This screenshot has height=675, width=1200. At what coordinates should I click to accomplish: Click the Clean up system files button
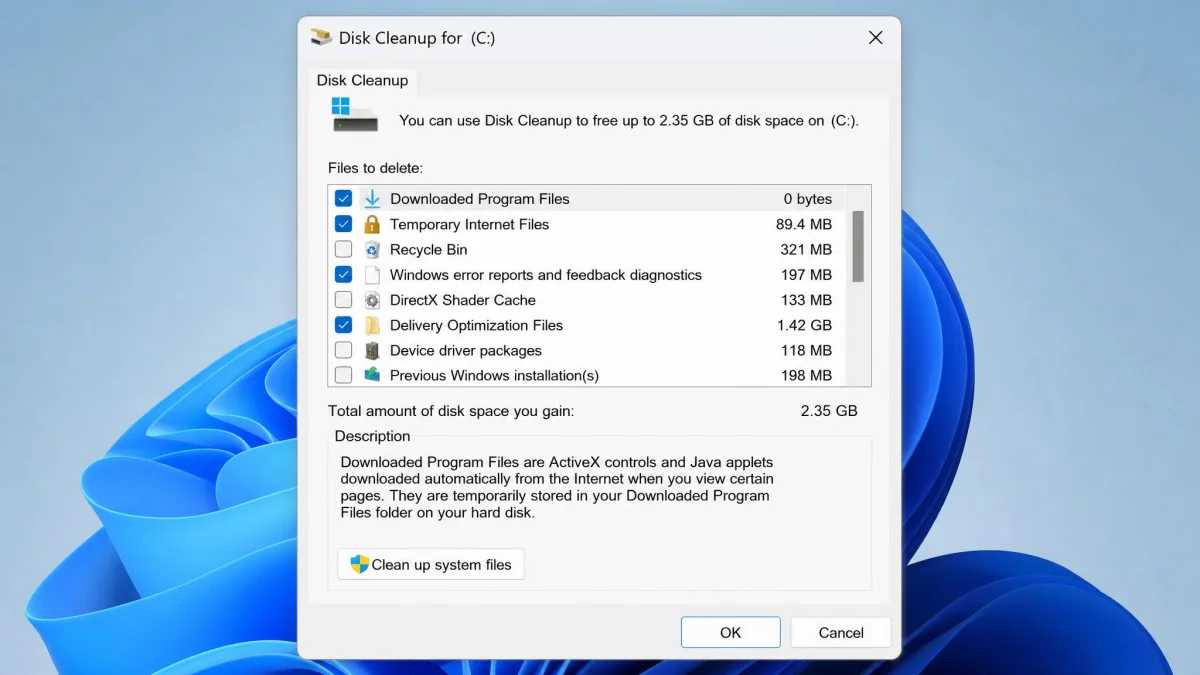point(431,564)
